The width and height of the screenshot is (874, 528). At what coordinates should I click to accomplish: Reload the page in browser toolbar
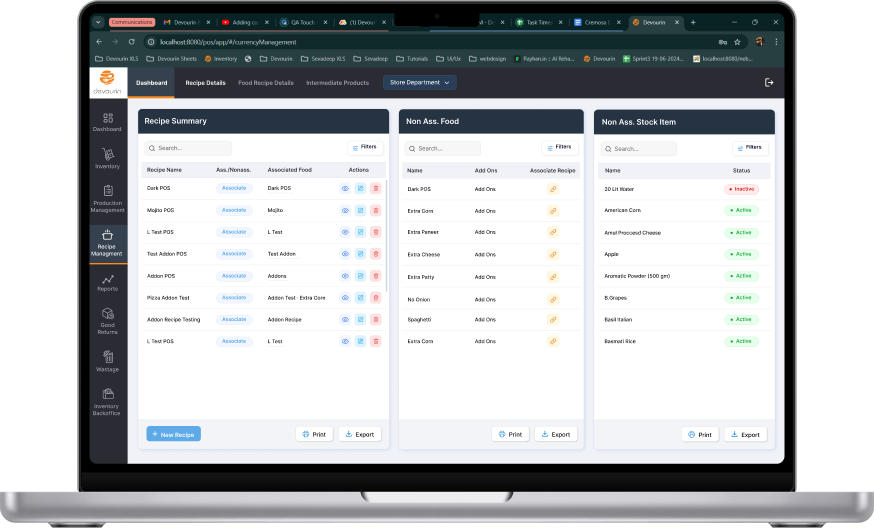(132, 42)
